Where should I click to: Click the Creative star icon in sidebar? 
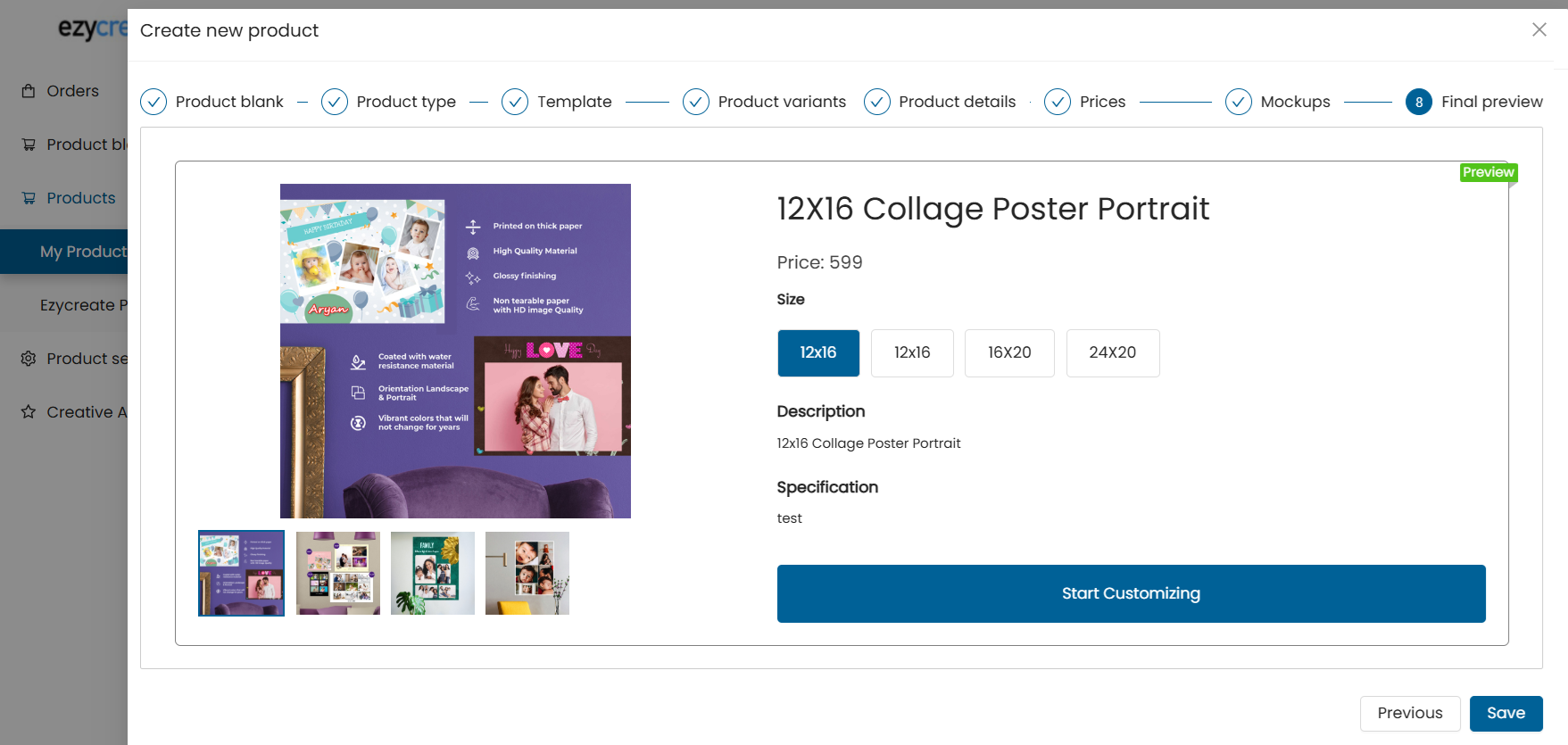pos(29,412)
